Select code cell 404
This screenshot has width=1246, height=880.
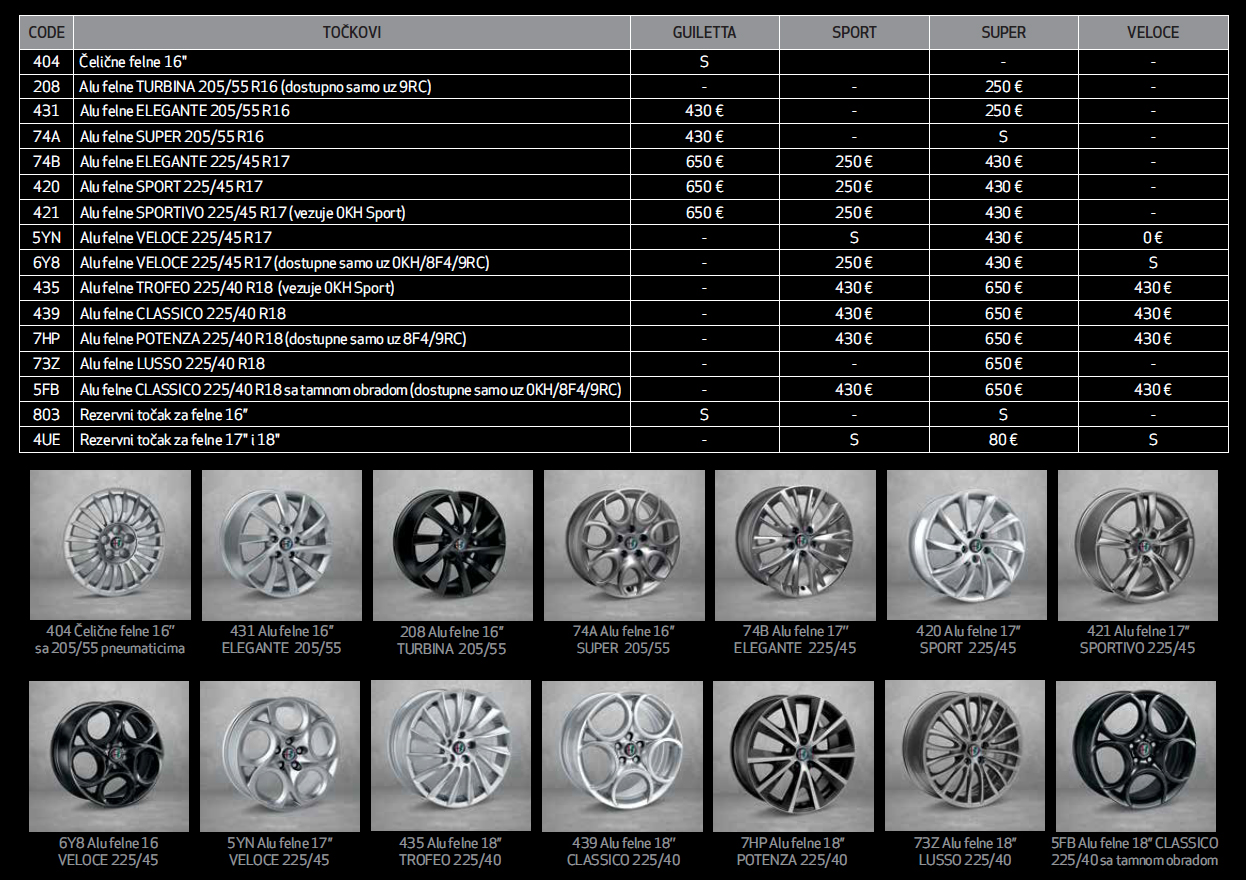46,61
